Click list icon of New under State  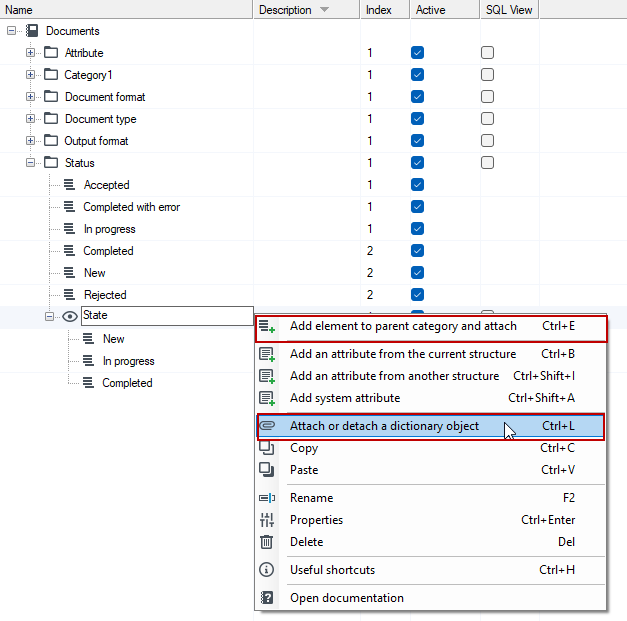(88, 339)
